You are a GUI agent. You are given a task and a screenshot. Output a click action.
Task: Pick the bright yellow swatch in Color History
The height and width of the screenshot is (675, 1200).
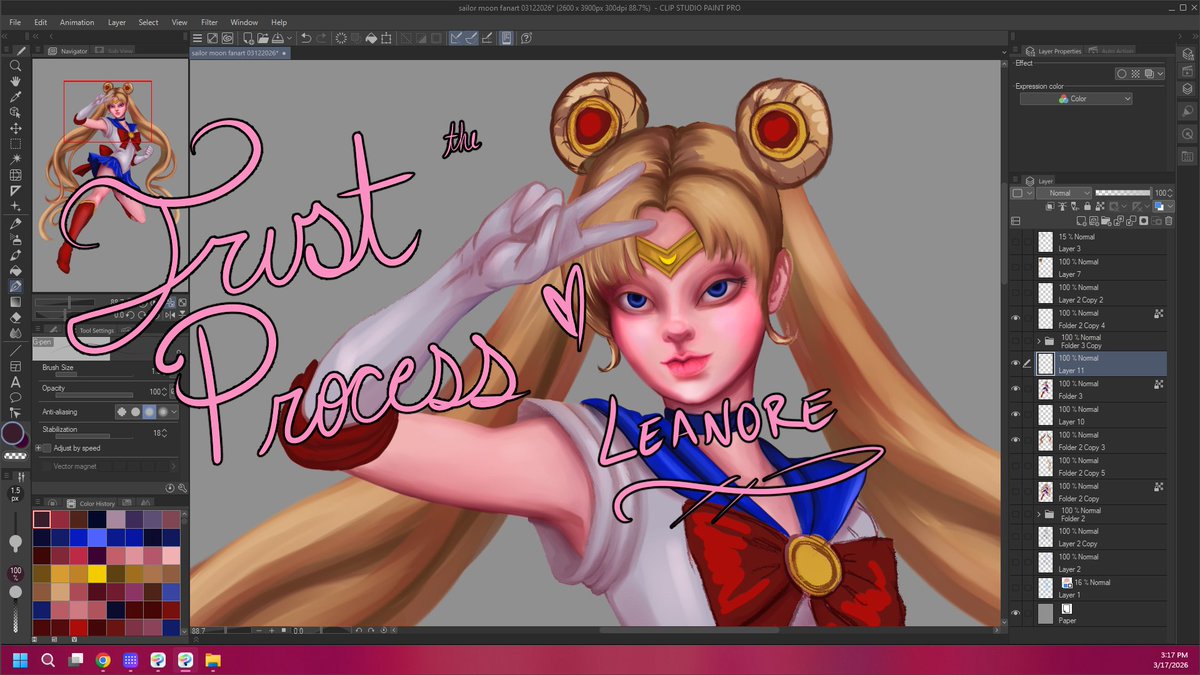tap(97, 574)
